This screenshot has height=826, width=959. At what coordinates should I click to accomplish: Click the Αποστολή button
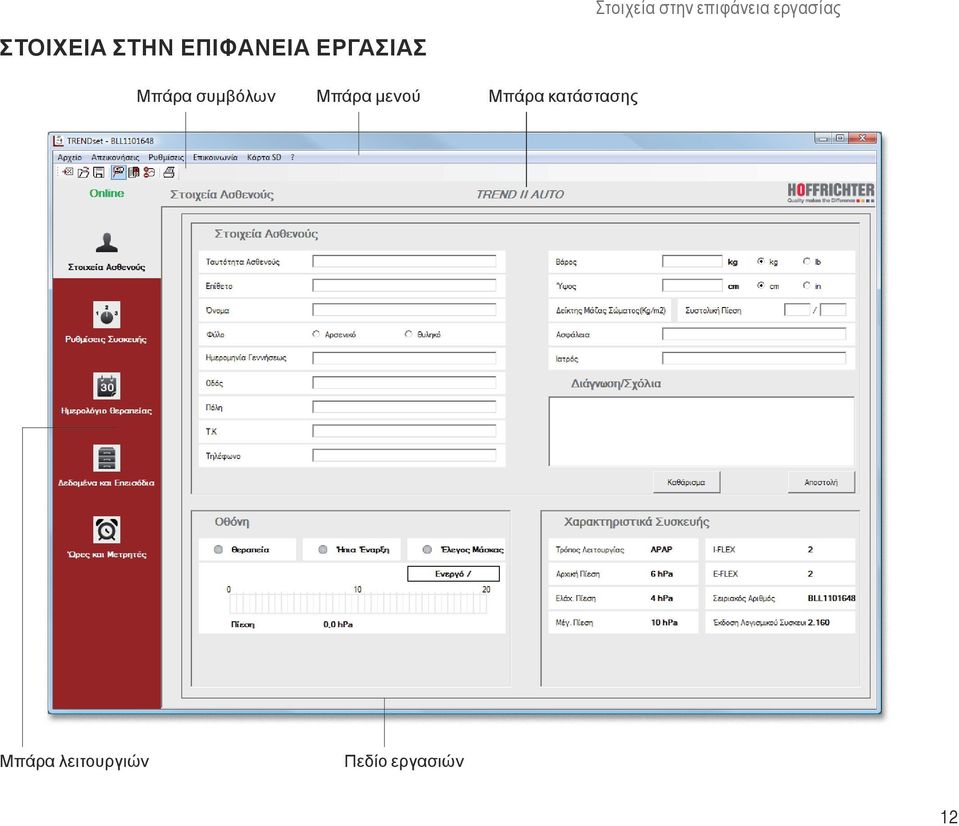(x=821, y=482)
